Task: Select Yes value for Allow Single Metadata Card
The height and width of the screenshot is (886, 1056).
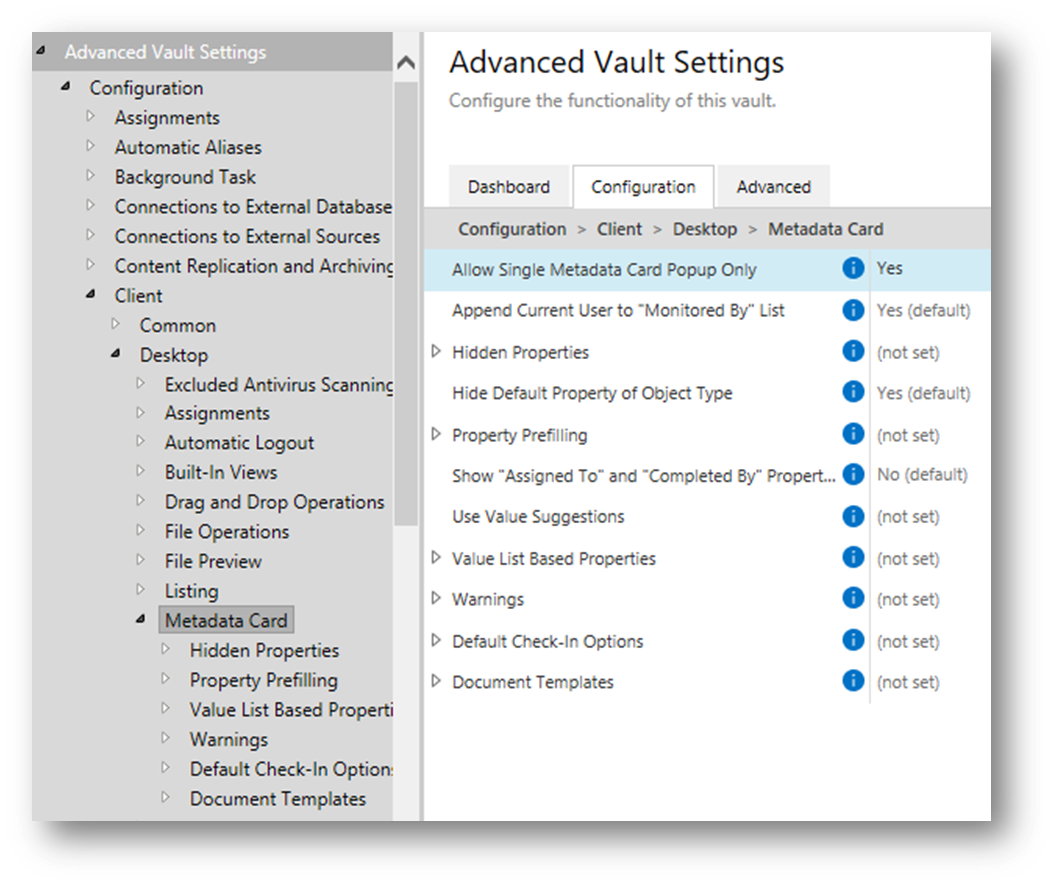Action: click(x=889, y=269)
